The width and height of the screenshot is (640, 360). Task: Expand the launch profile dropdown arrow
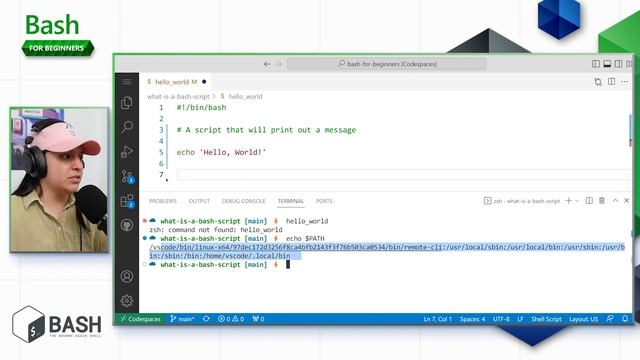click(x=577, y=201)
